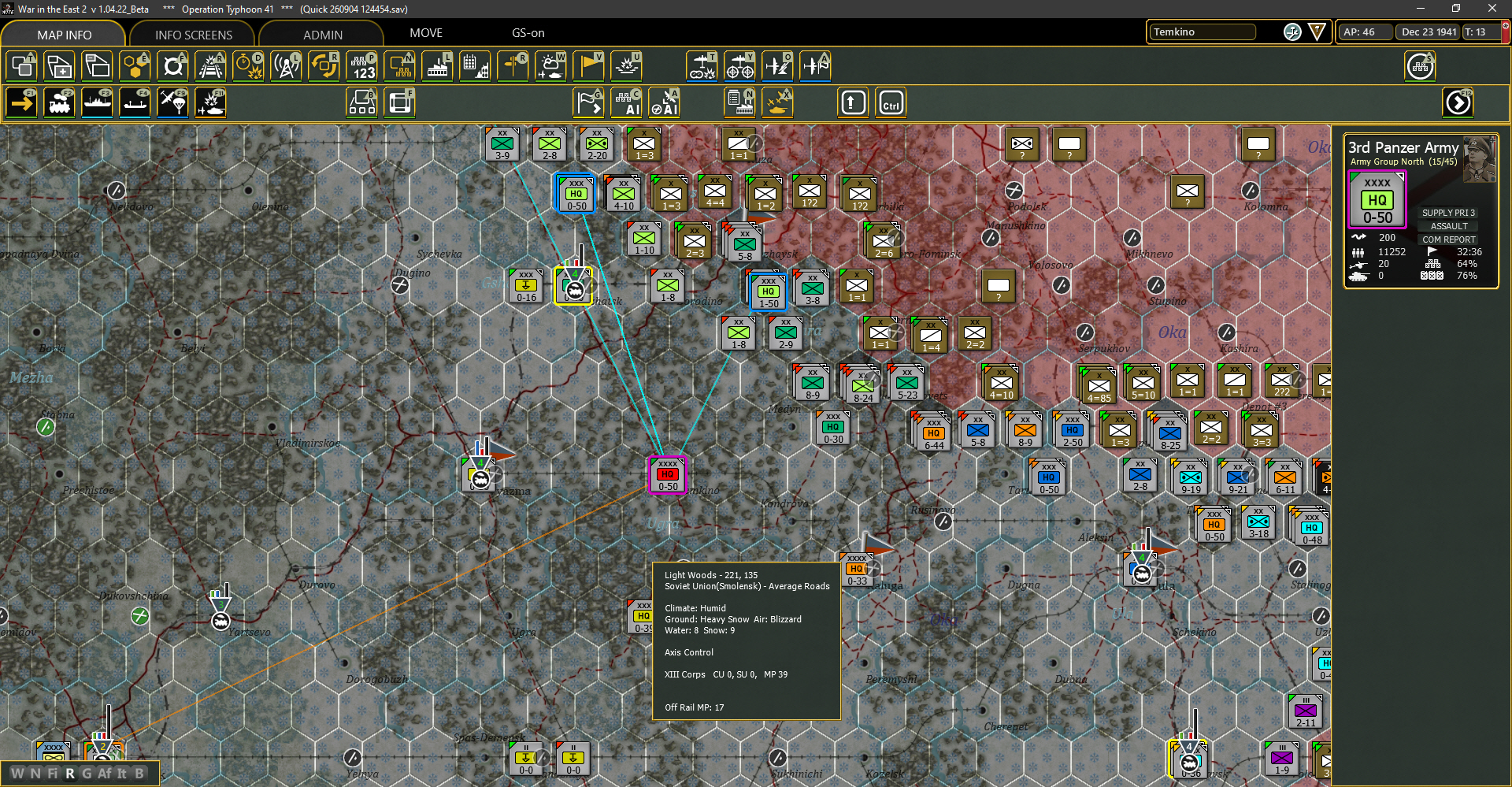Click the 3rd Panzer Army title
The width and height of the screenshot is (1512, 787).
tap(1403, 147)
